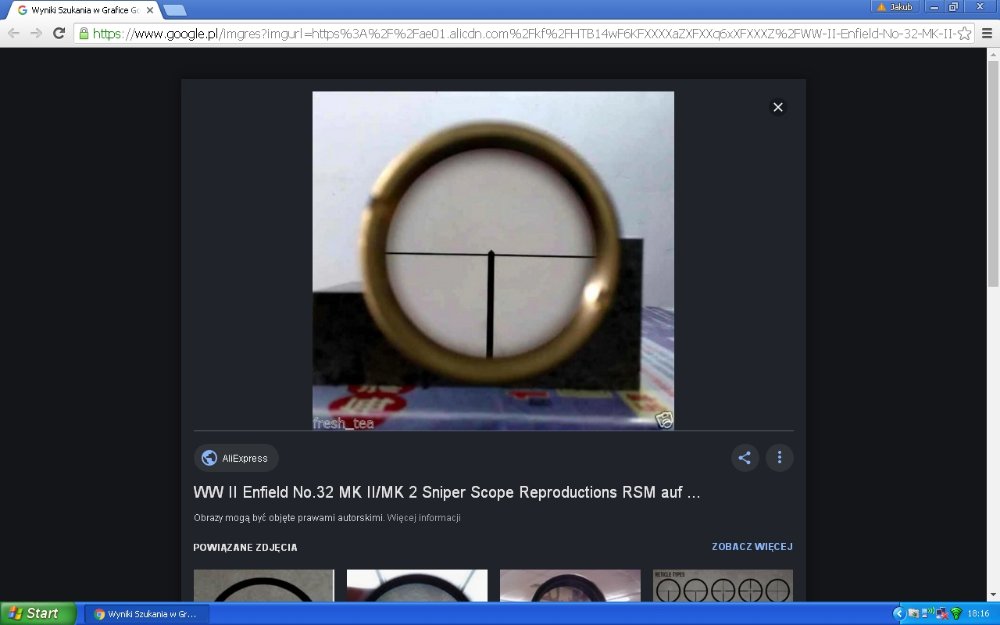Viewport: 1000px width, 625px height.
Task: Open the large sniper scope preview image
Action: (493, 260)
